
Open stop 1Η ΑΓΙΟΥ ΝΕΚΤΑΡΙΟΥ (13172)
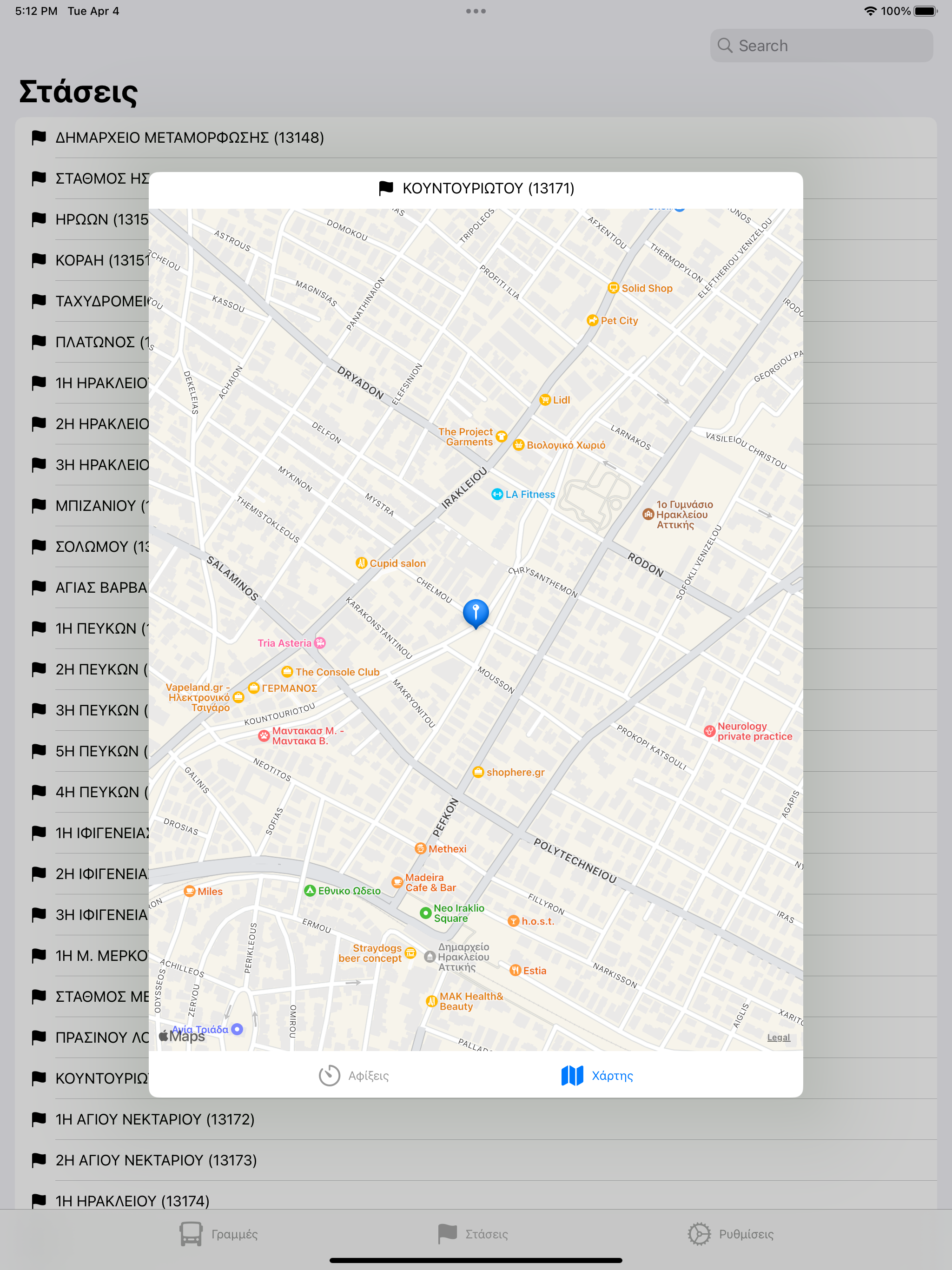click(476, 1119)
